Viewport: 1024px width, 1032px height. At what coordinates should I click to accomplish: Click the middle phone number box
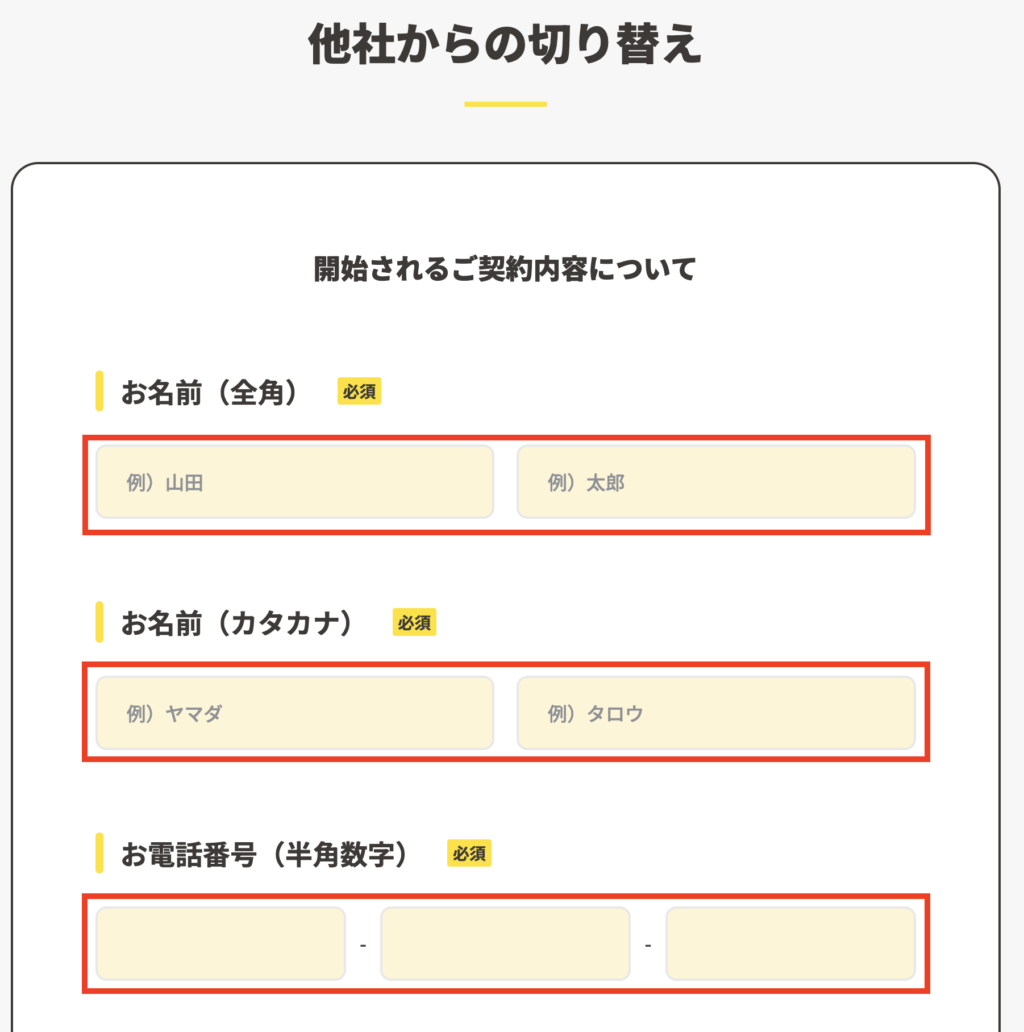505,944
